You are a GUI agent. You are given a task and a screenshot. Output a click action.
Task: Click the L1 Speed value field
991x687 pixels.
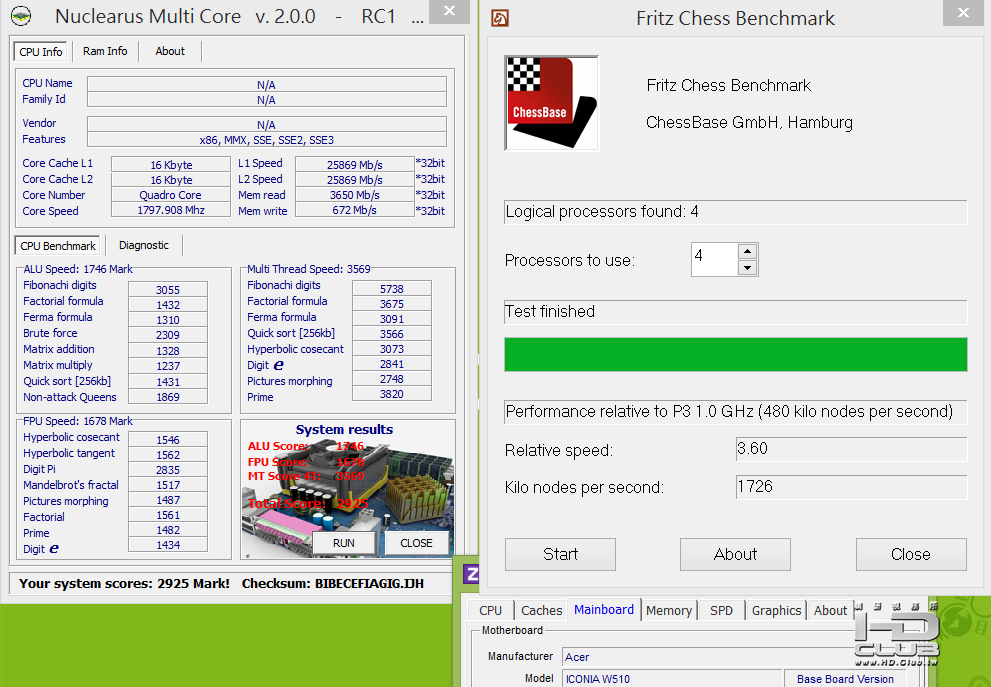(x=355, y=164)
